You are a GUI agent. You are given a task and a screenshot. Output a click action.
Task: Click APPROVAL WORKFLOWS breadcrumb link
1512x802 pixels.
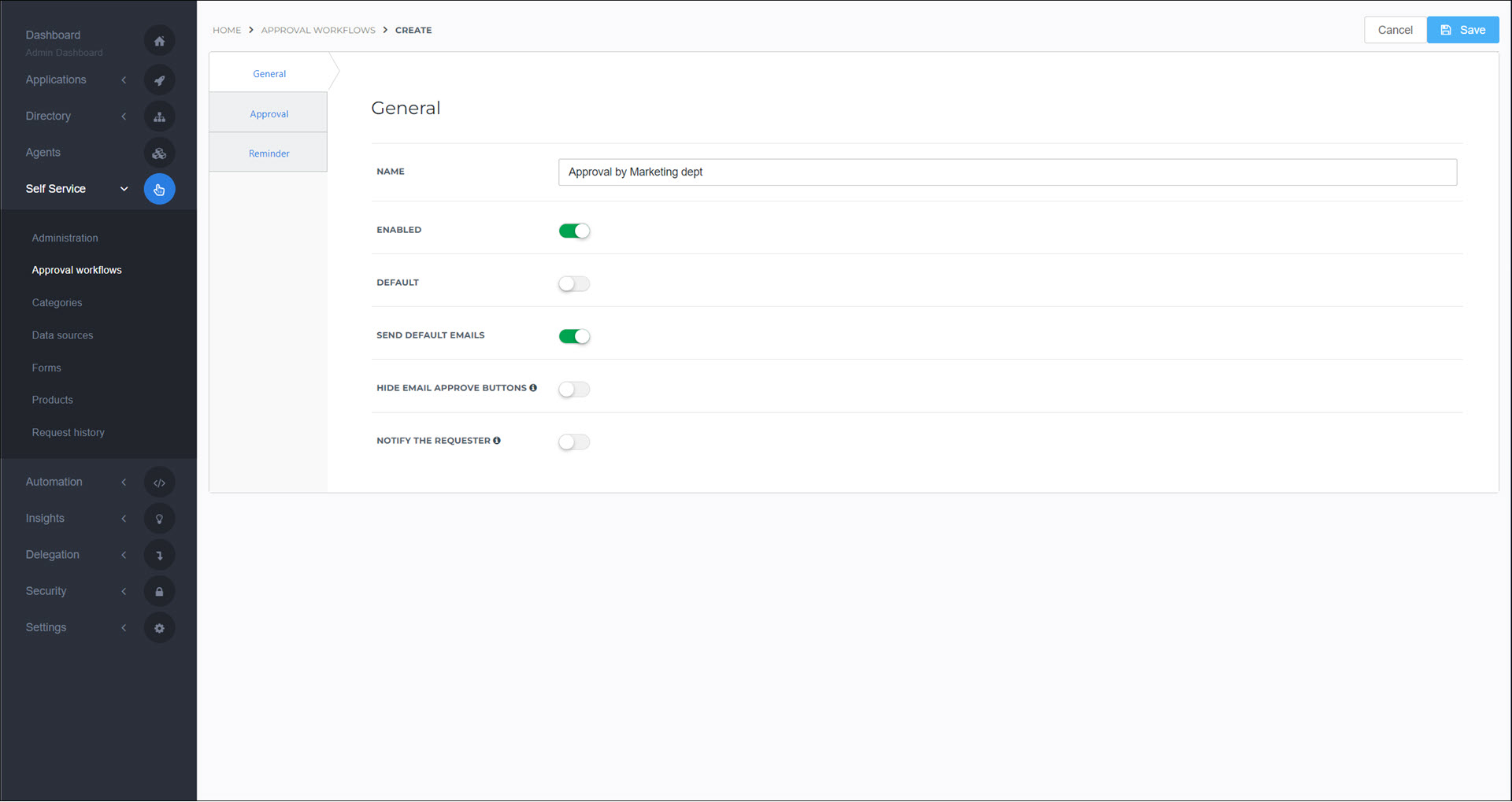pos(318,30)
